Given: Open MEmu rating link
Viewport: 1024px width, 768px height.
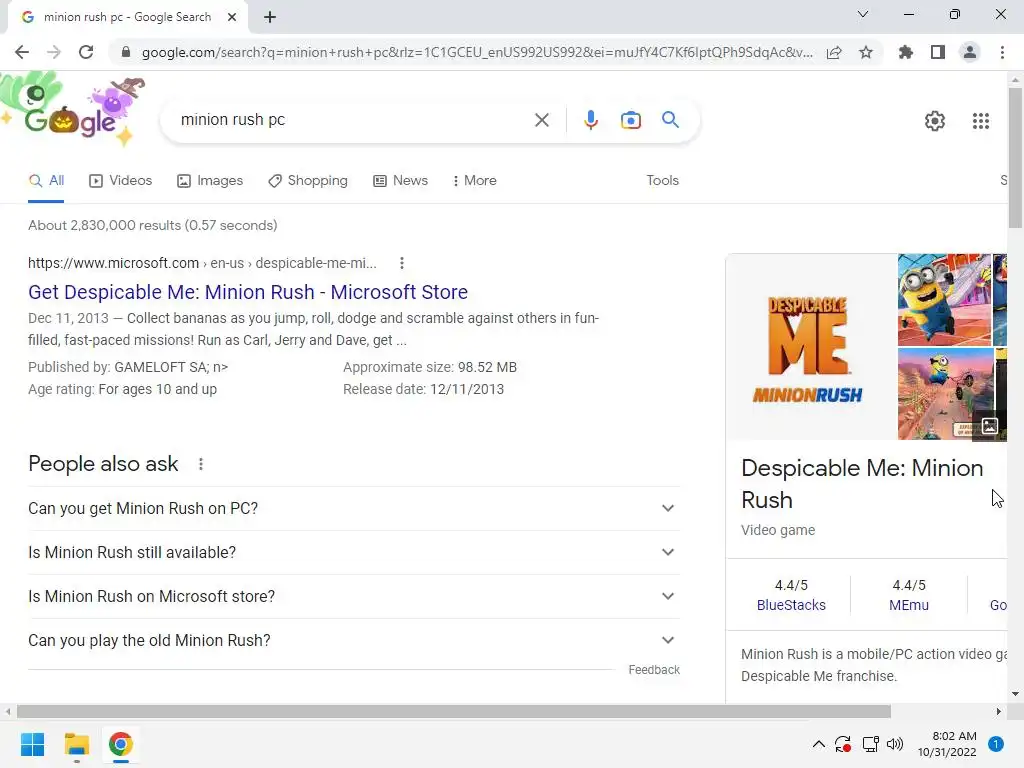Looking at the screenshot, I should 908,605.
